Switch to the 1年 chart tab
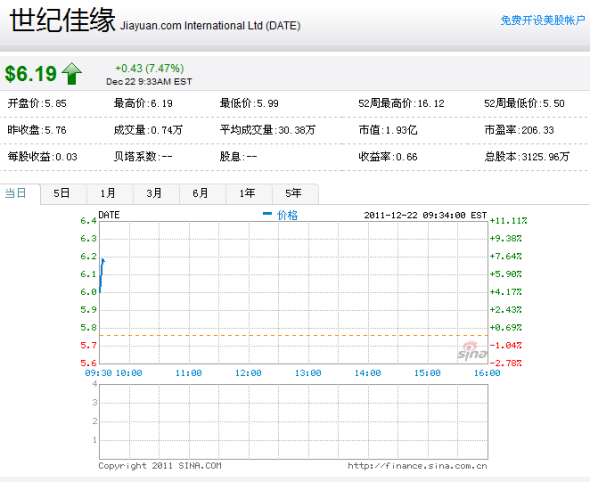 point(248,193)
